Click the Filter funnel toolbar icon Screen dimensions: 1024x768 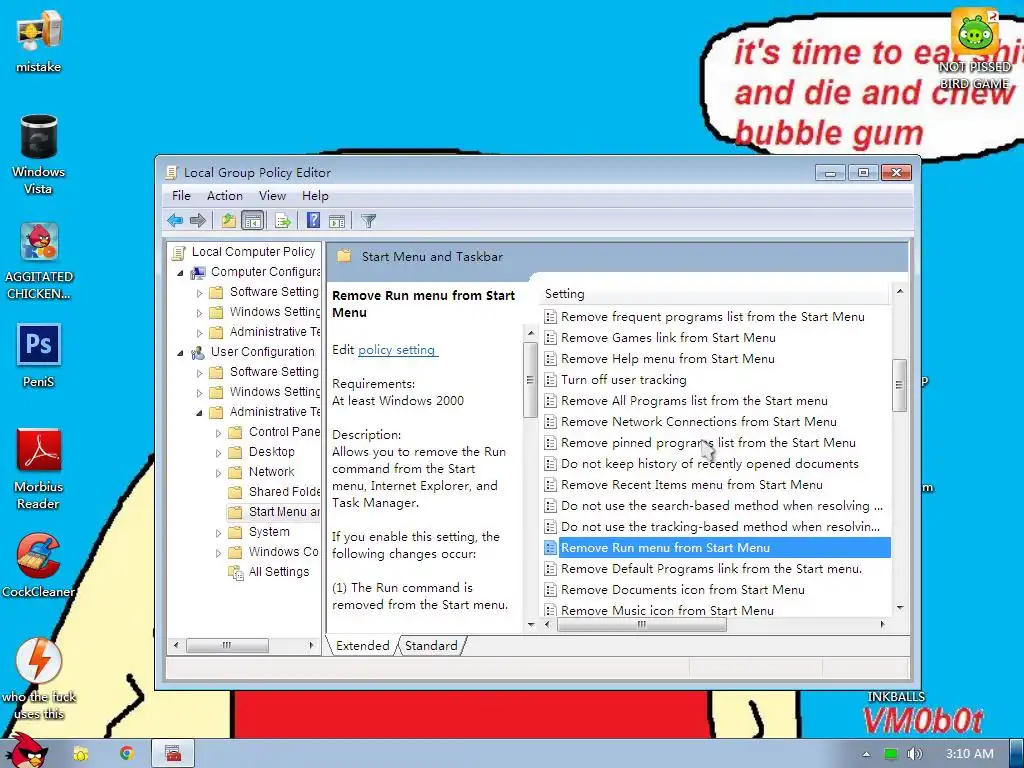pos(368,221)
